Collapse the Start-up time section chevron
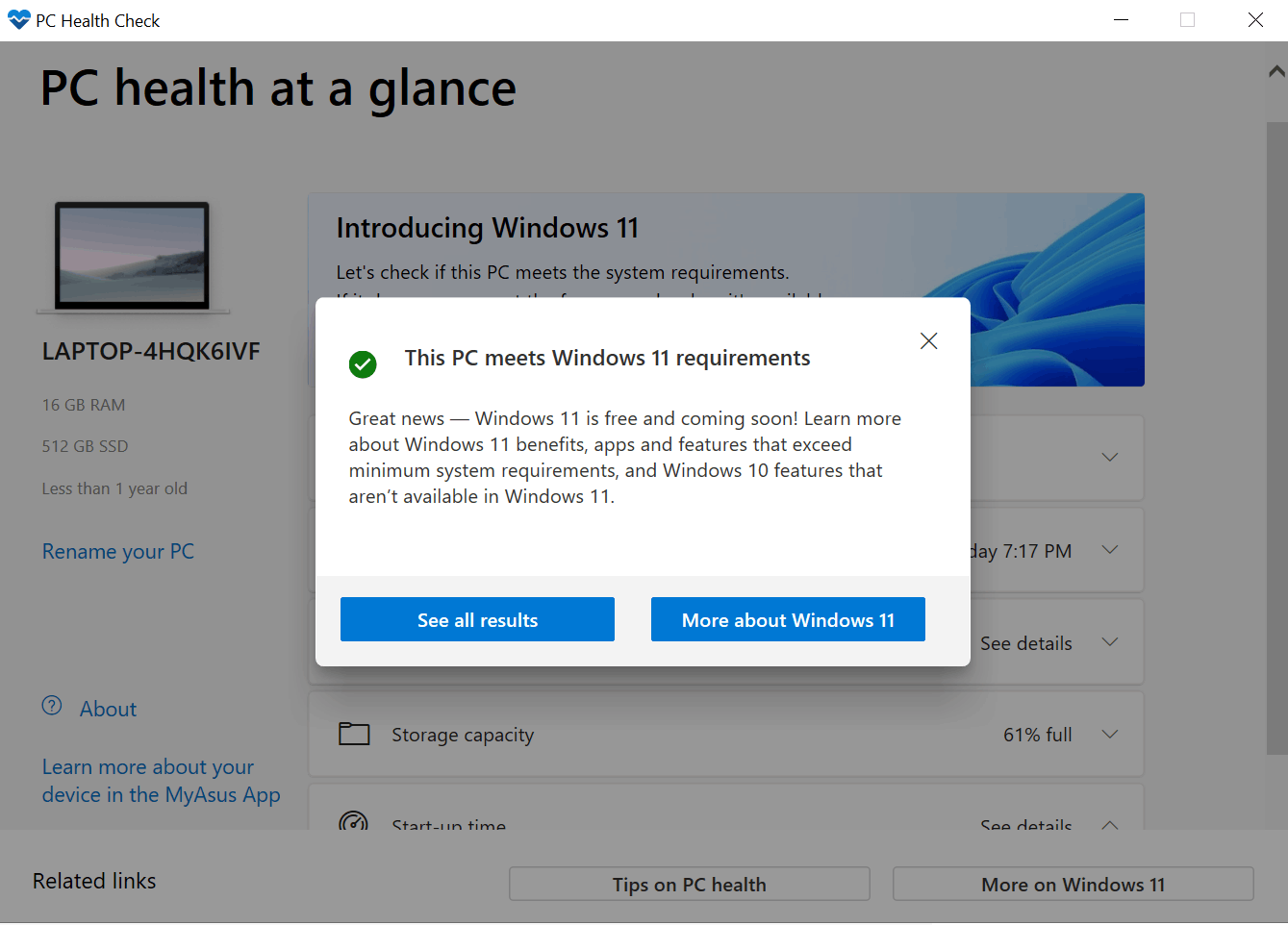1288x925 pixels. click(1110, 824)
